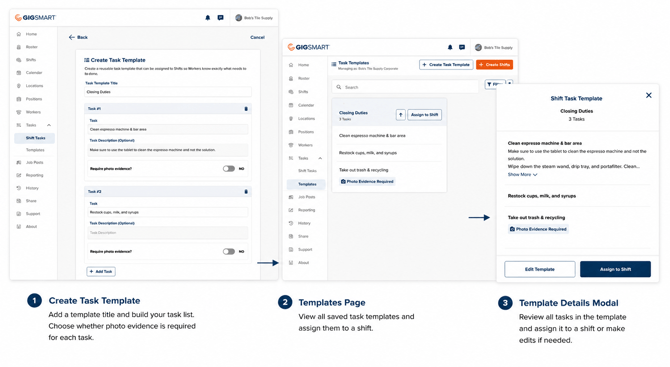
Task: Open messages chat icon in Create Task Template screen
Action: pos(220,18)
